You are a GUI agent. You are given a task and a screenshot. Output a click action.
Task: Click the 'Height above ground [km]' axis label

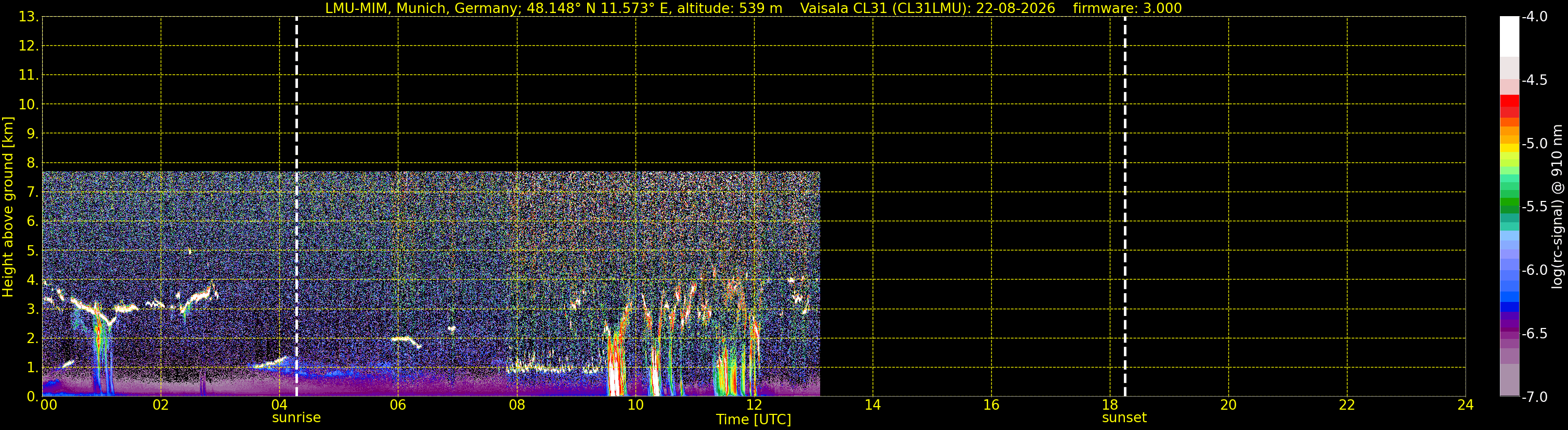8,207
